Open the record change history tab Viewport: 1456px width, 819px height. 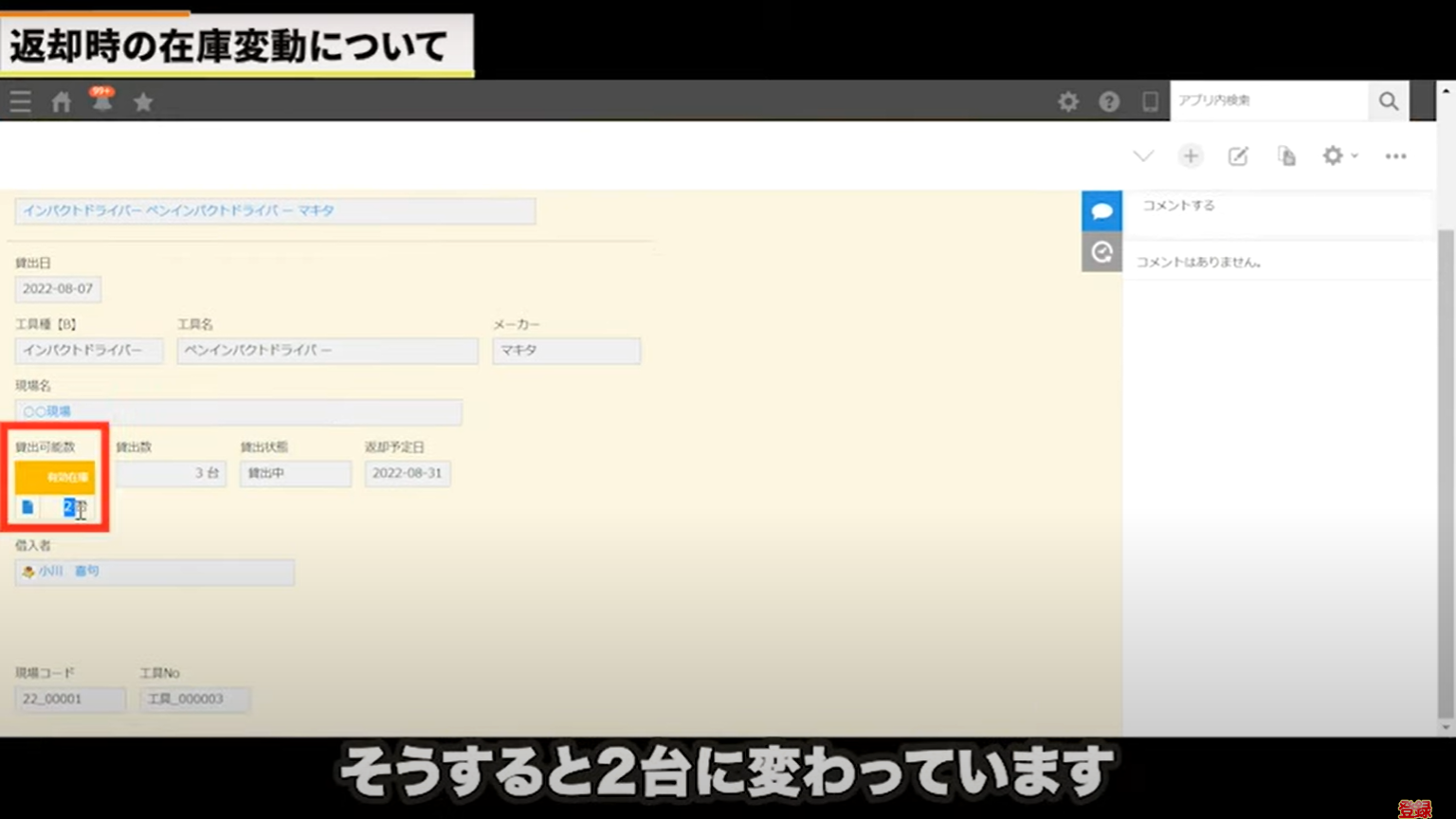tap(1101, 251)
